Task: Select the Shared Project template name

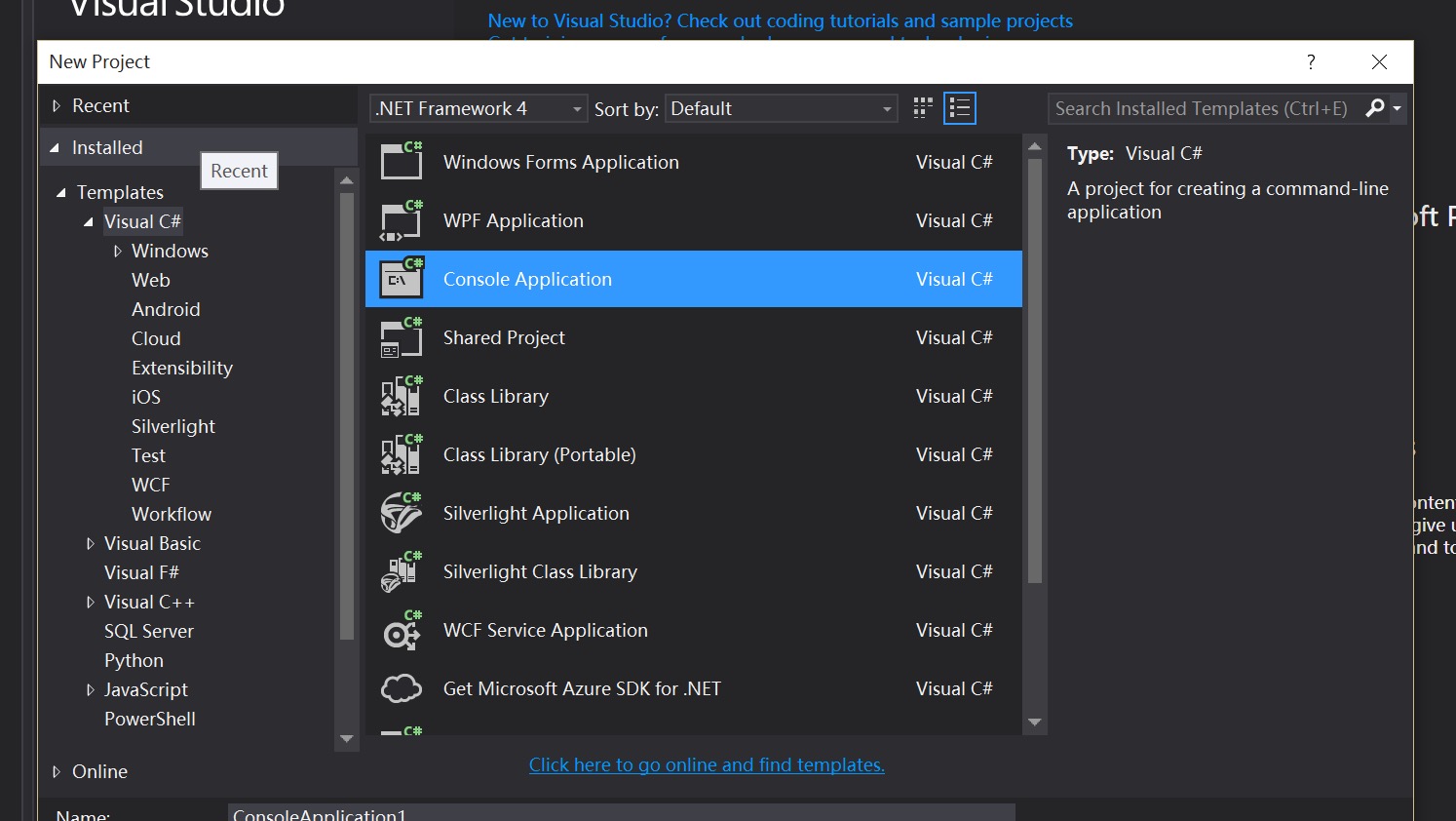Action: (504, 337)
